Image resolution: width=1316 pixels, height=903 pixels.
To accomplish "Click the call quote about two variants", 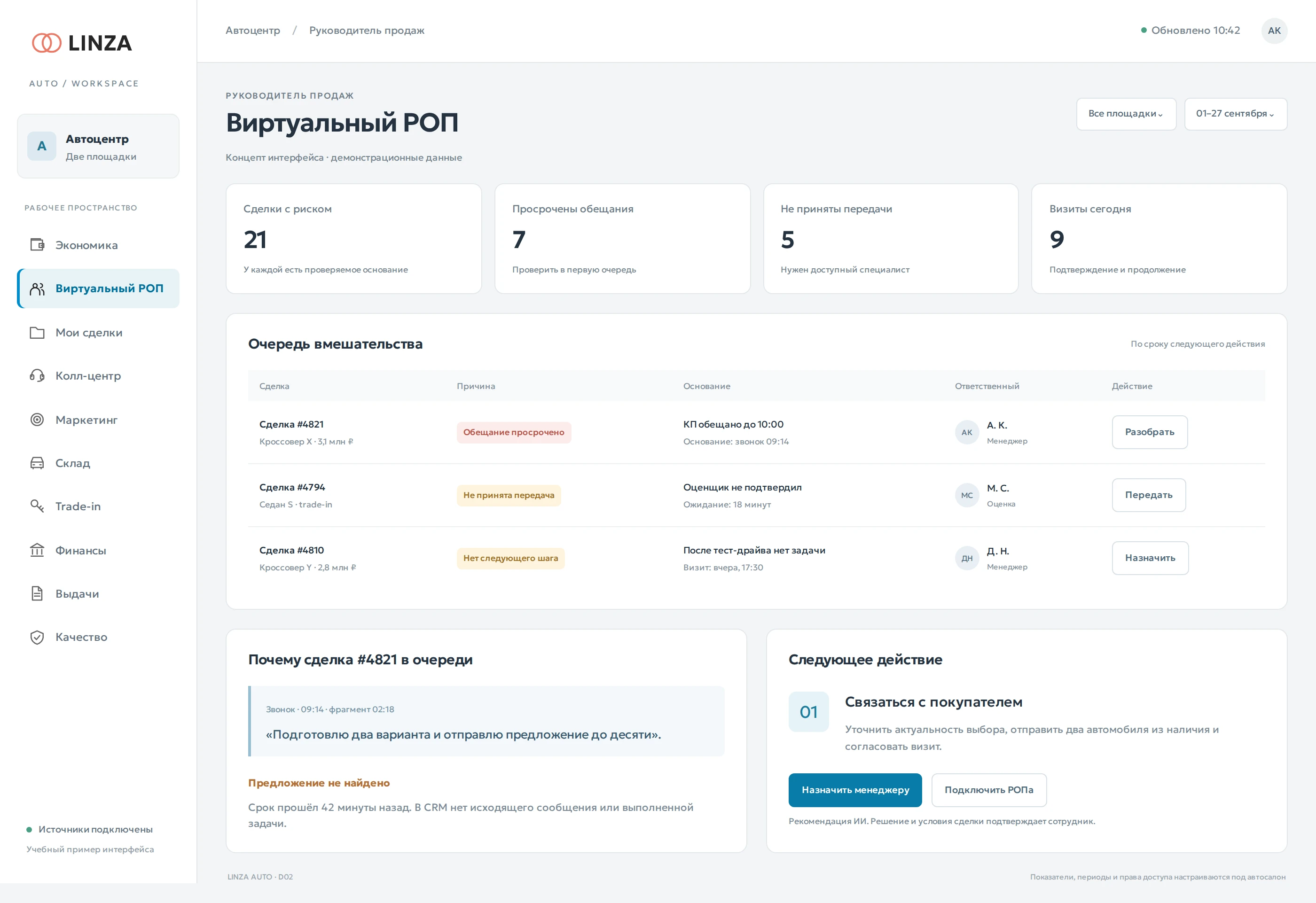I will [x=463, y=735].
